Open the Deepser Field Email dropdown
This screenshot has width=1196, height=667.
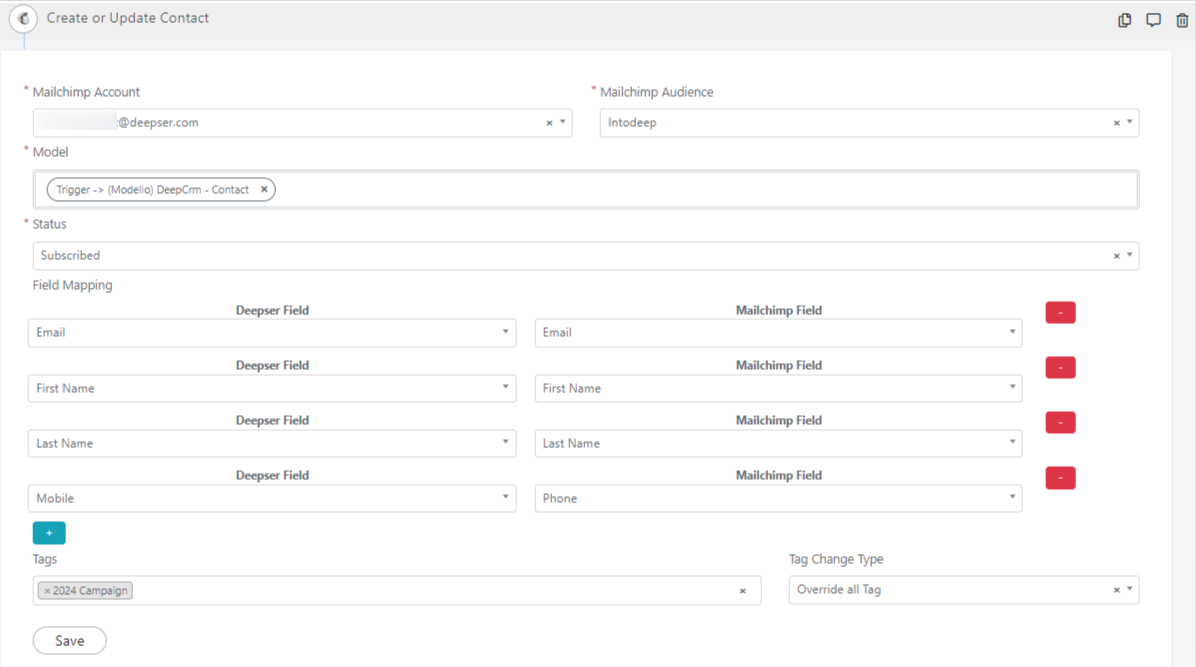[272, 333]
